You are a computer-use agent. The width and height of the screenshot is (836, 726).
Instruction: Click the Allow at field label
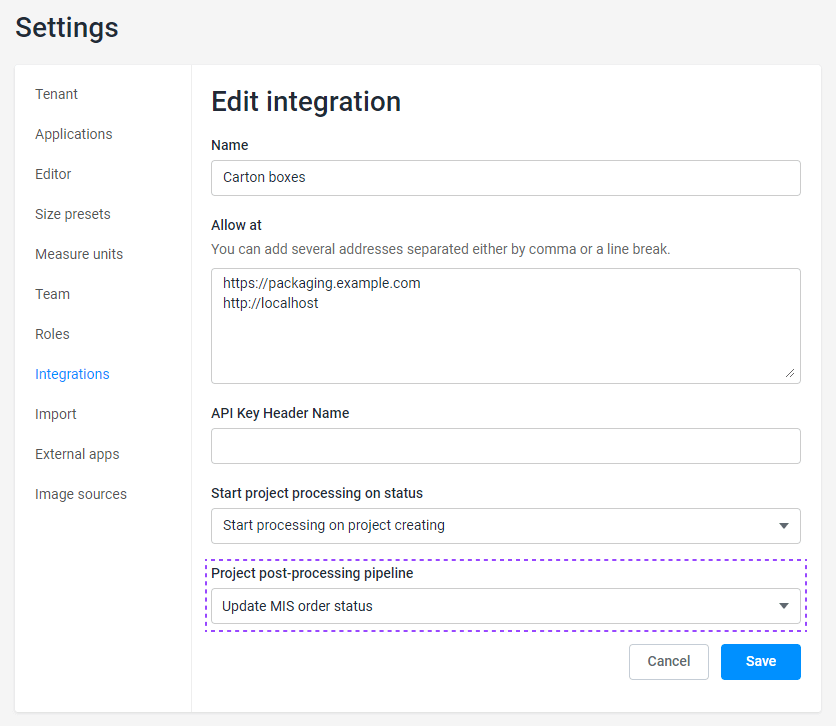click(x=236, y=225)
